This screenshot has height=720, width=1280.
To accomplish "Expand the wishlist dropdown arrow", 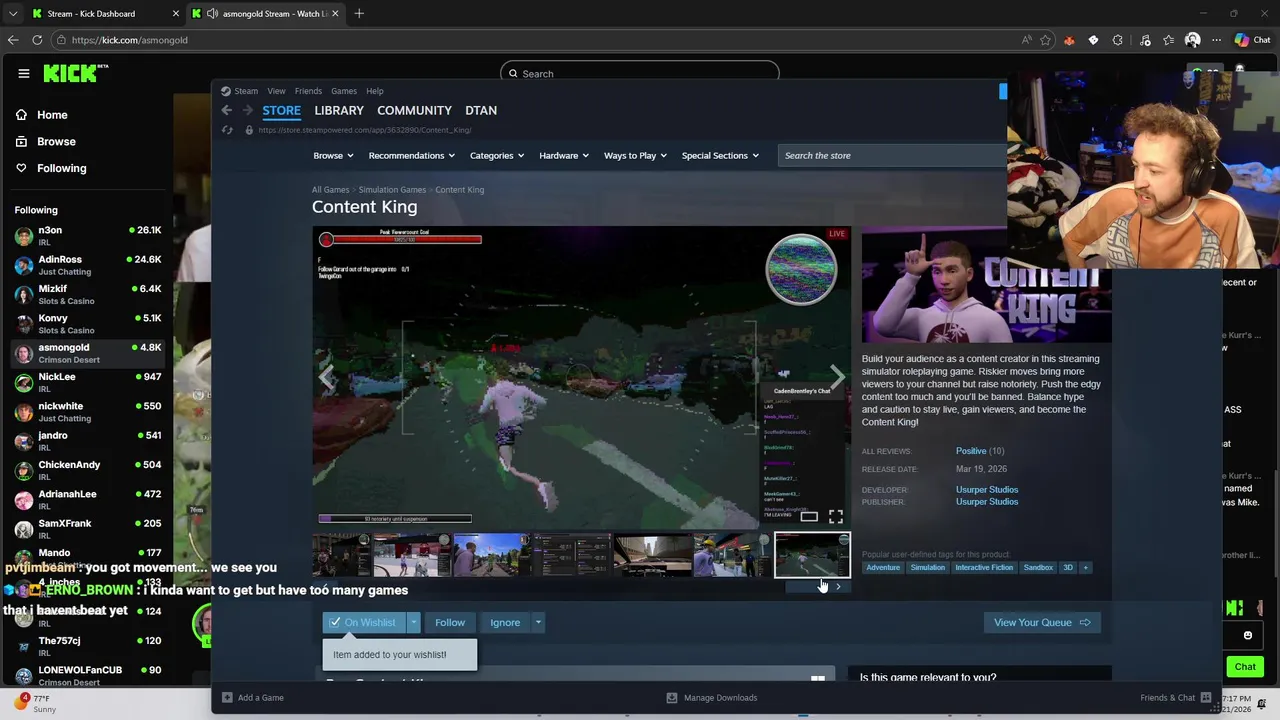I will point(413,622).
